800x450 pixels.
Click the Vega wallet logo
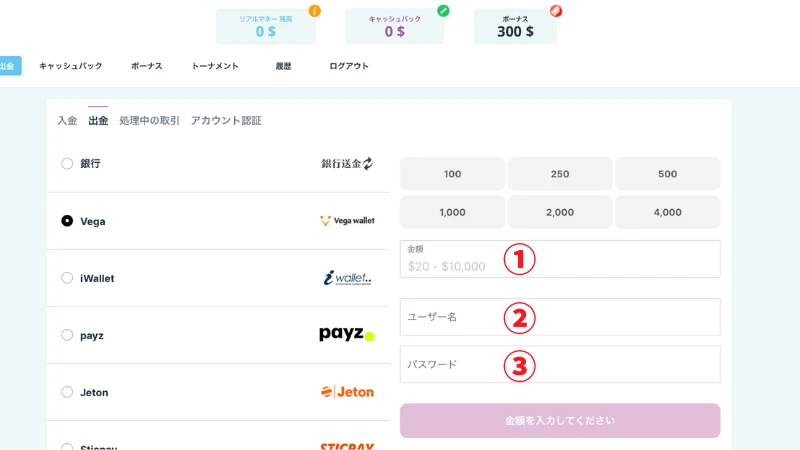click(x=347, y=220)
